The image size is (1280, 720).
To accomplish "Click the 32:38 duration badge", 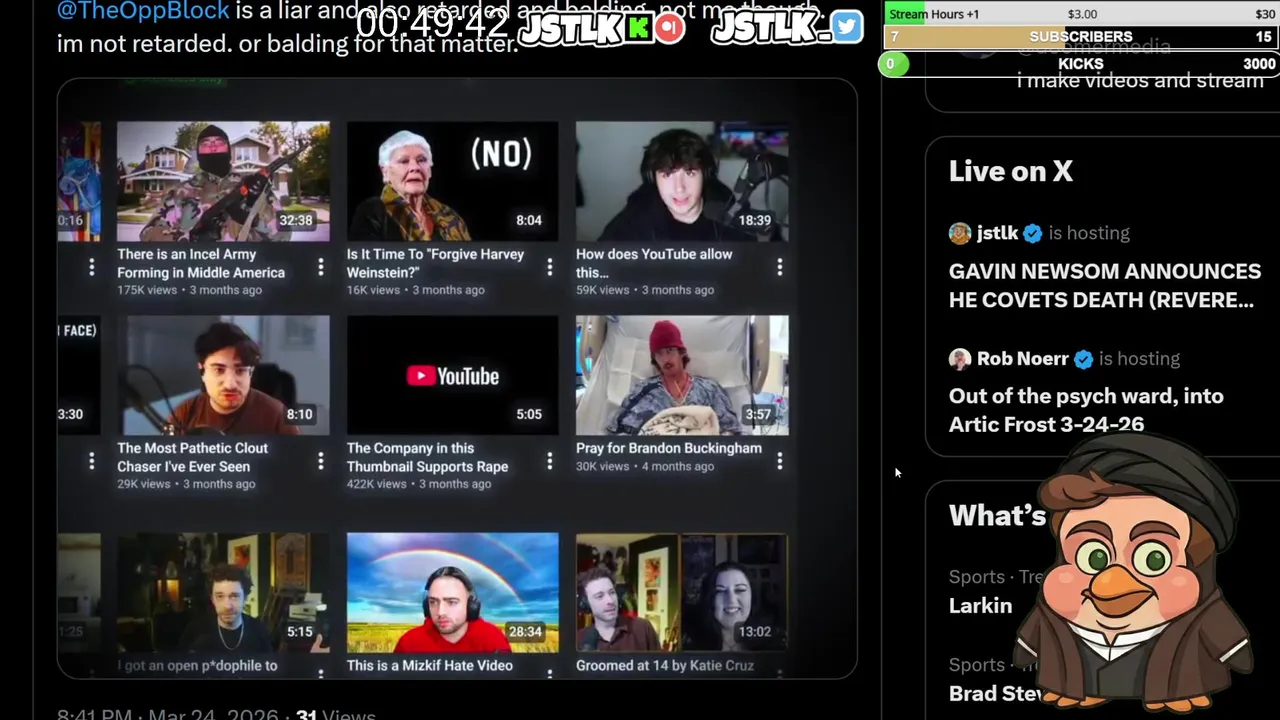I will pos(296,220).
